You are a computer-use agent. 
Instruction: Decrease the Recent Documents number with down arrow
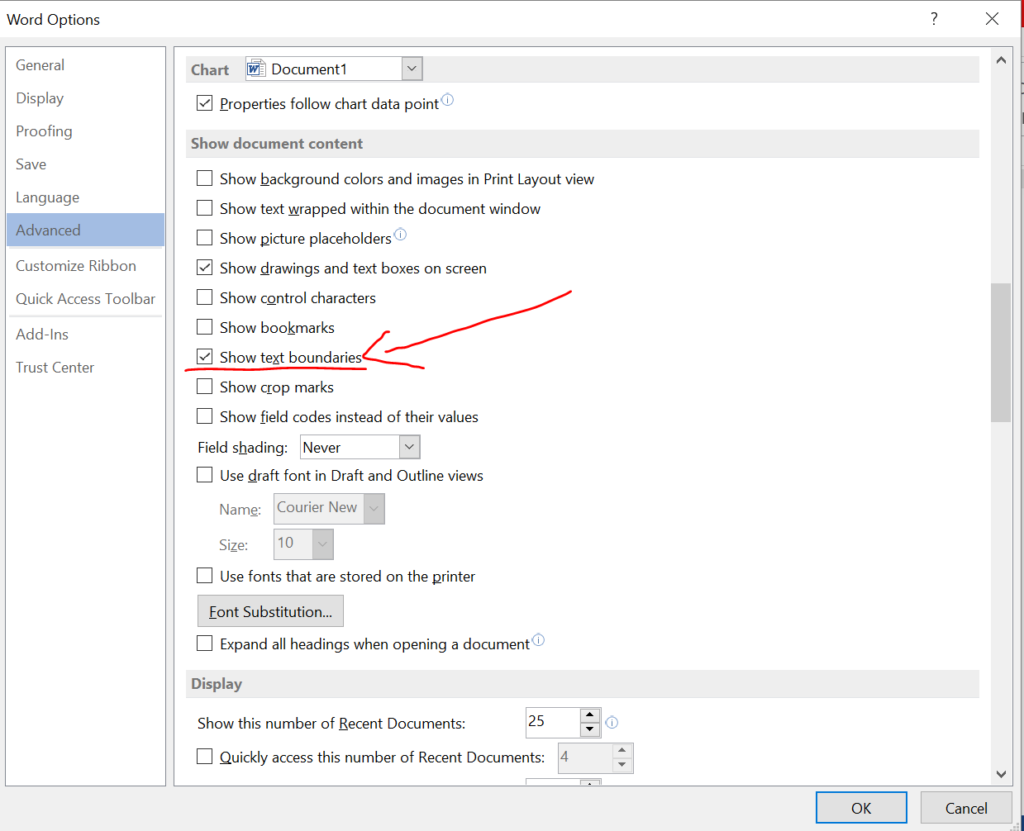[x=590, y=729]
